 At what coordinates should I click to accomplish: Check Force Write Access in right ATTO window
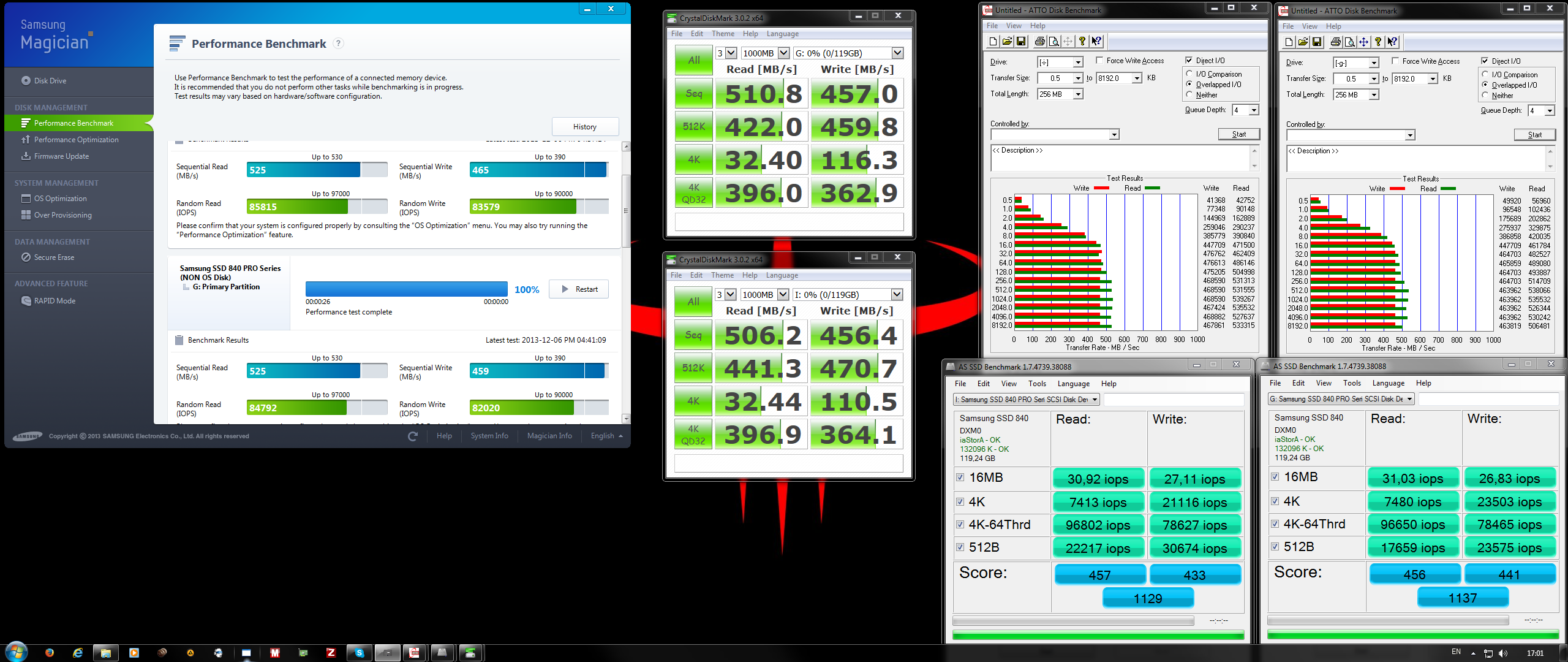tap(1395, 61)
